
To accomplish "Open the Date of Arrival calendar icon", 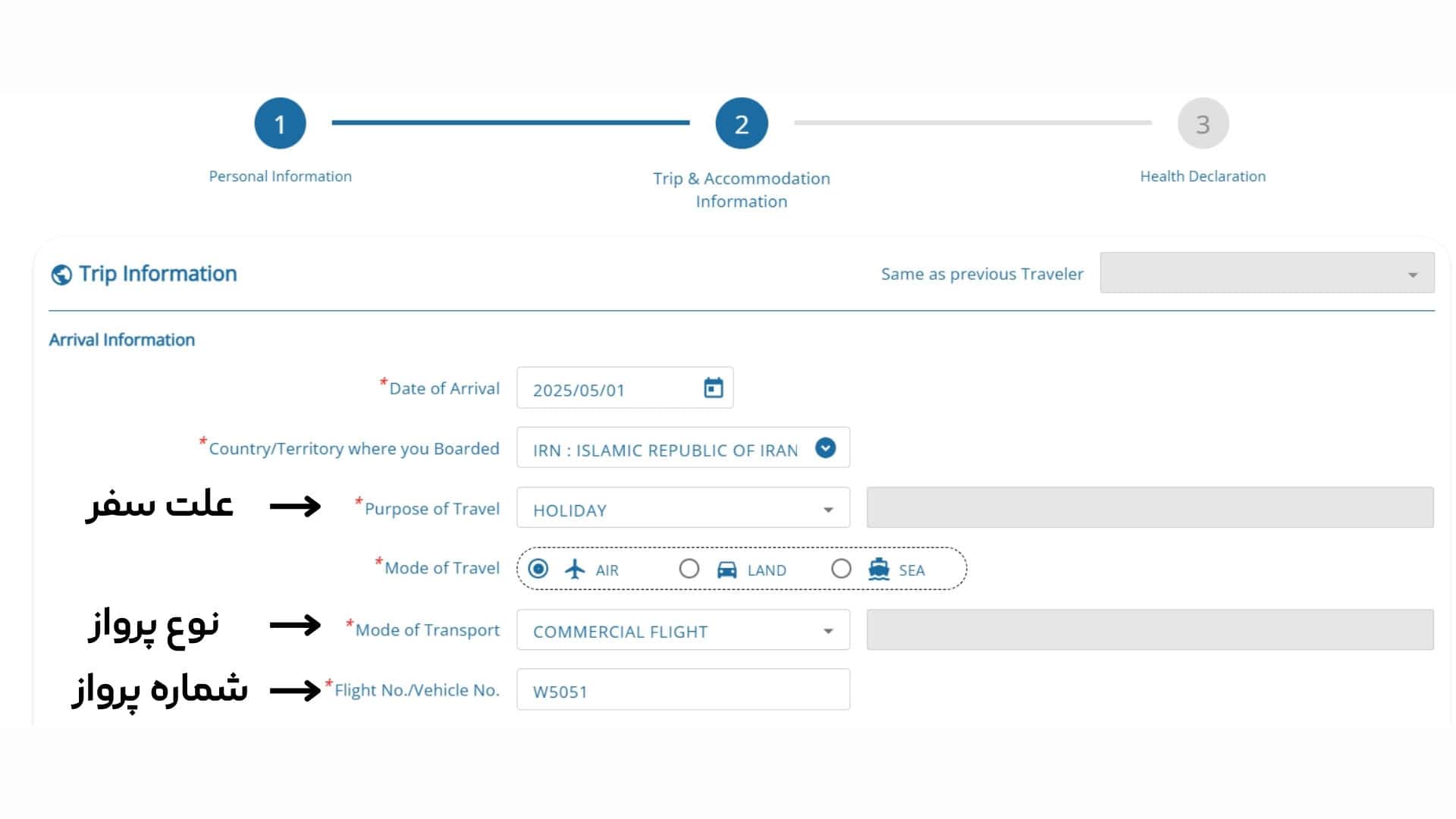I will pos(713,388).
